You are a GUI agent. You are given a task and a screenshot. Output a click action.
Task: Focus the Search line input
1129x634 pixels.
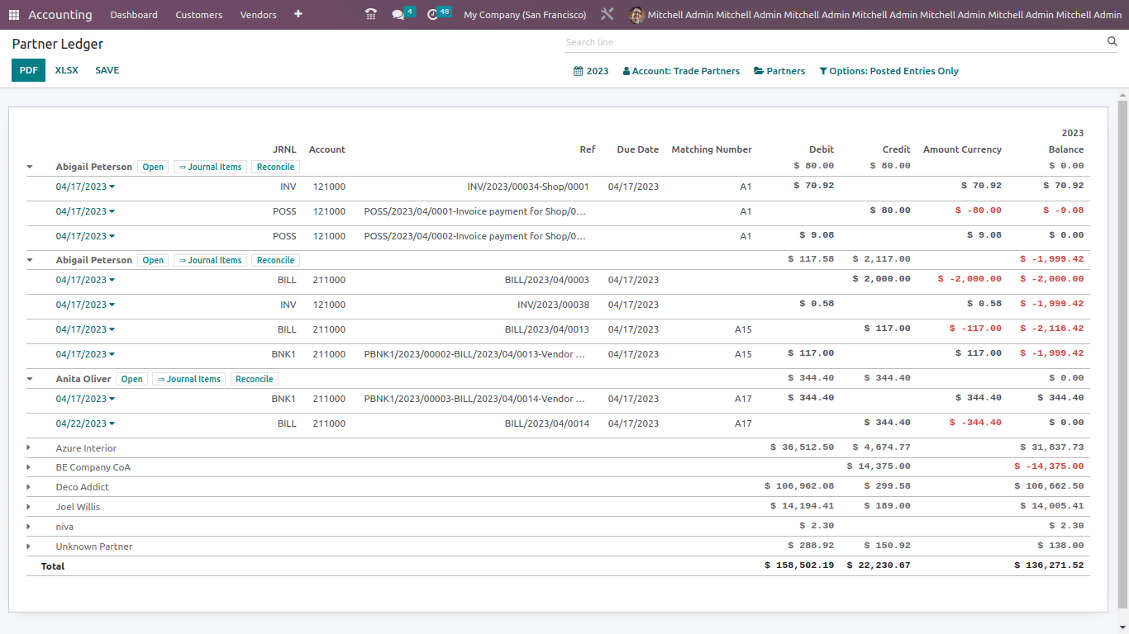tap(834, 42)
